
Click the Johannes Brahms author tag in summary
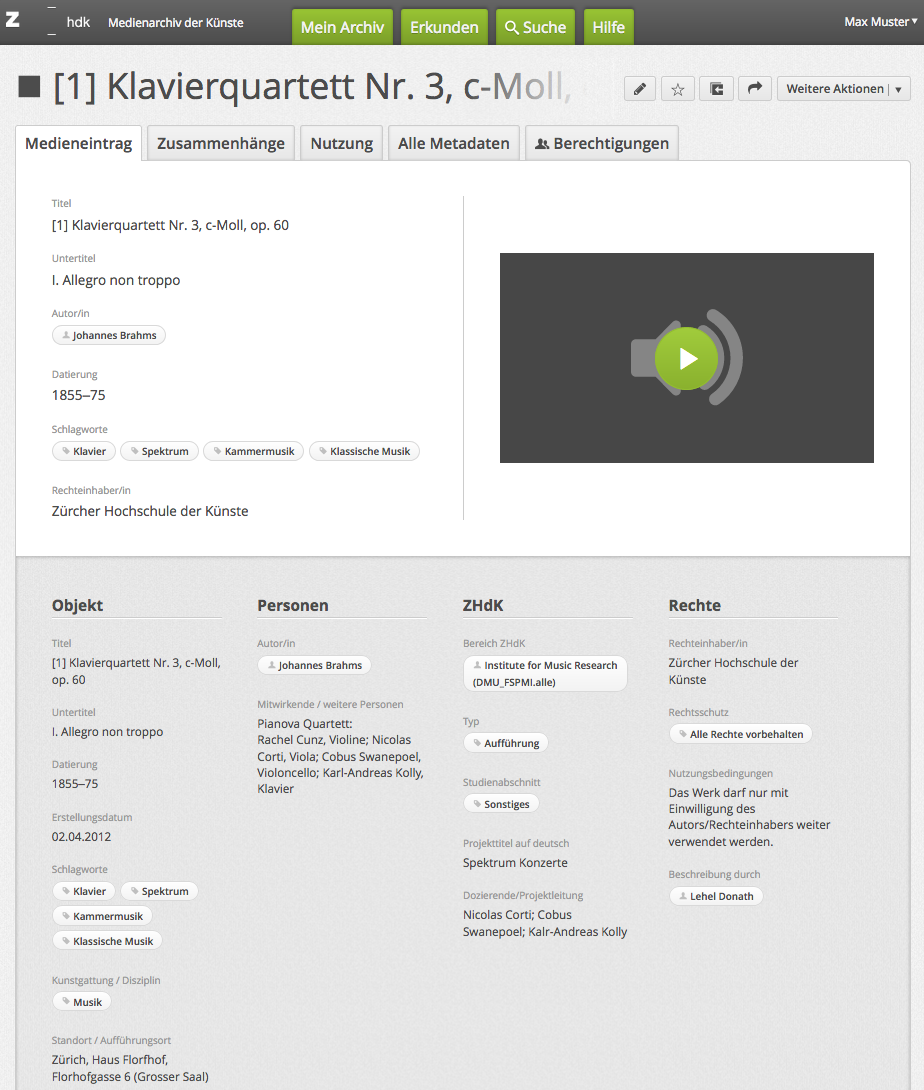tap(109, 335)
